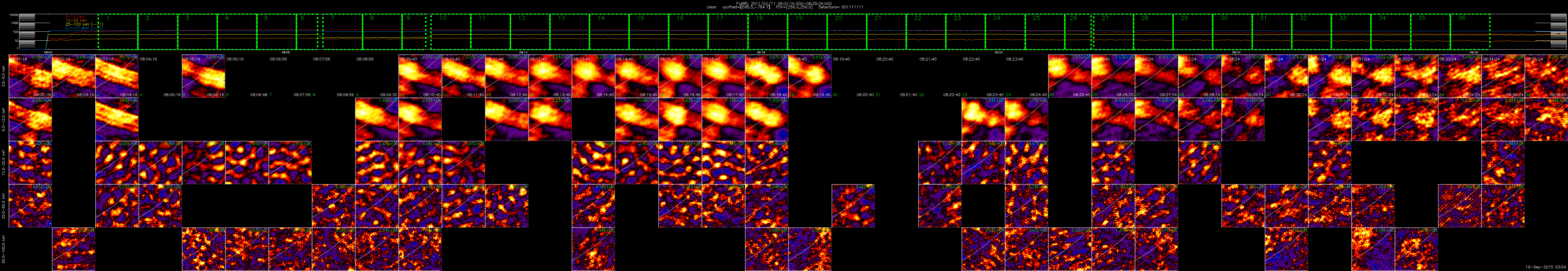Open the 3-6 keV image starting 08:18:40
Screen dimensions: 1568x271
coord(810,76)
